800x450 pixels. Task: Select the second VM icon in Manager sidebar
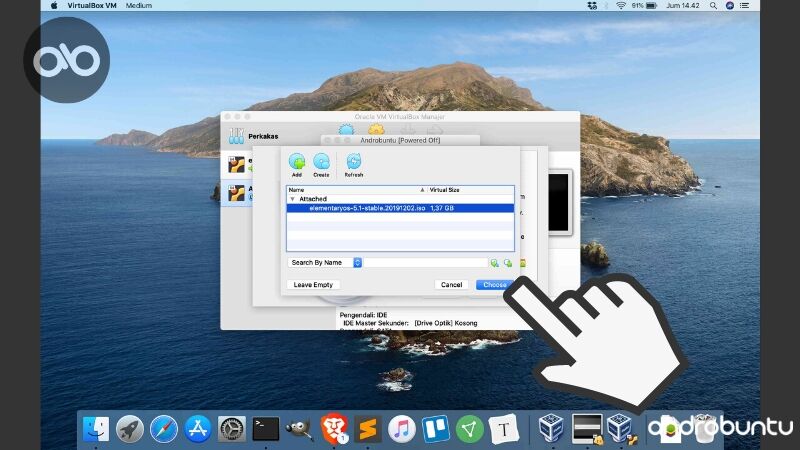pos(236,194)
